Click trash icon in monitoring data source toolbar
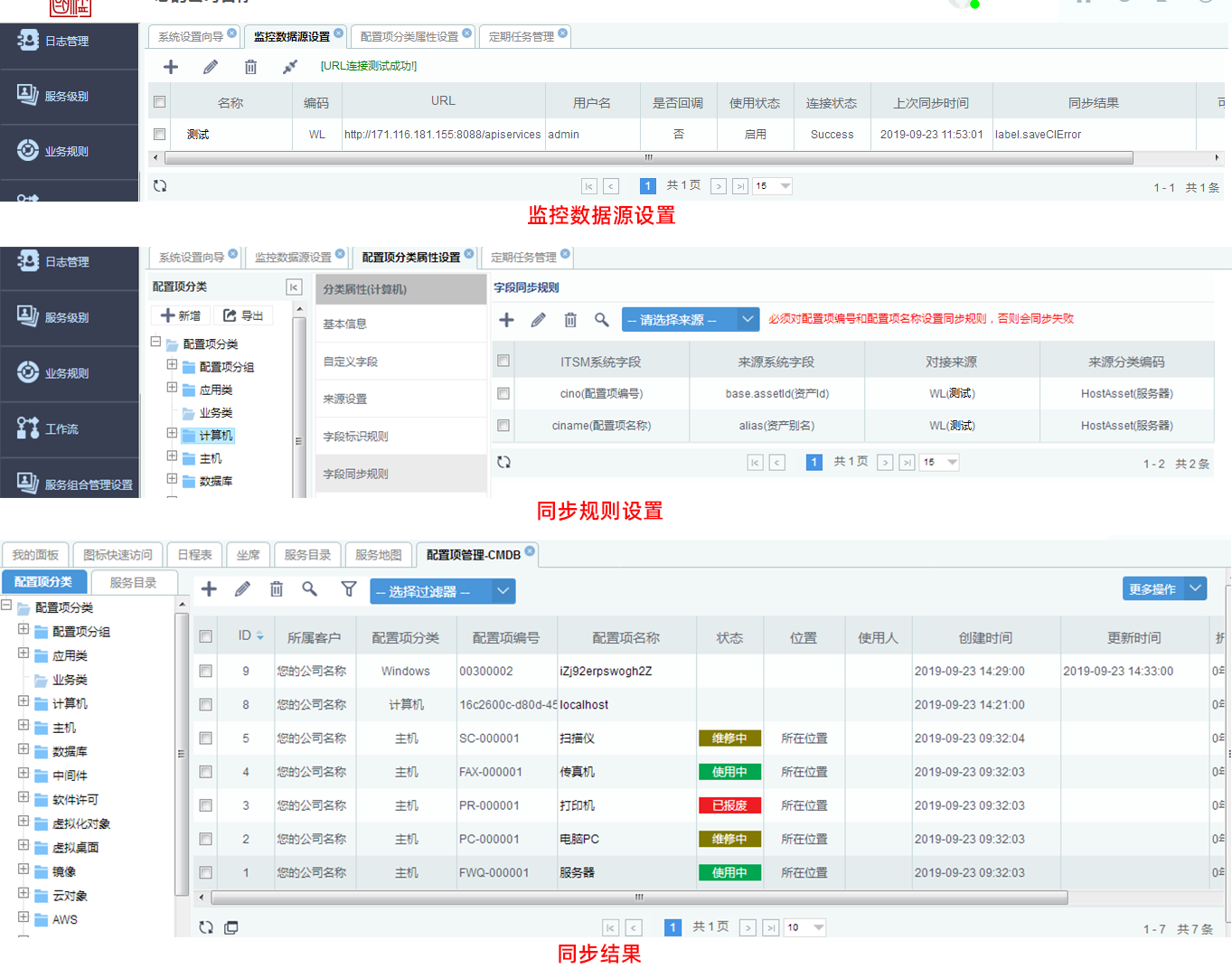The width and height of the screenshot is (1232, 978). (250, 67)
